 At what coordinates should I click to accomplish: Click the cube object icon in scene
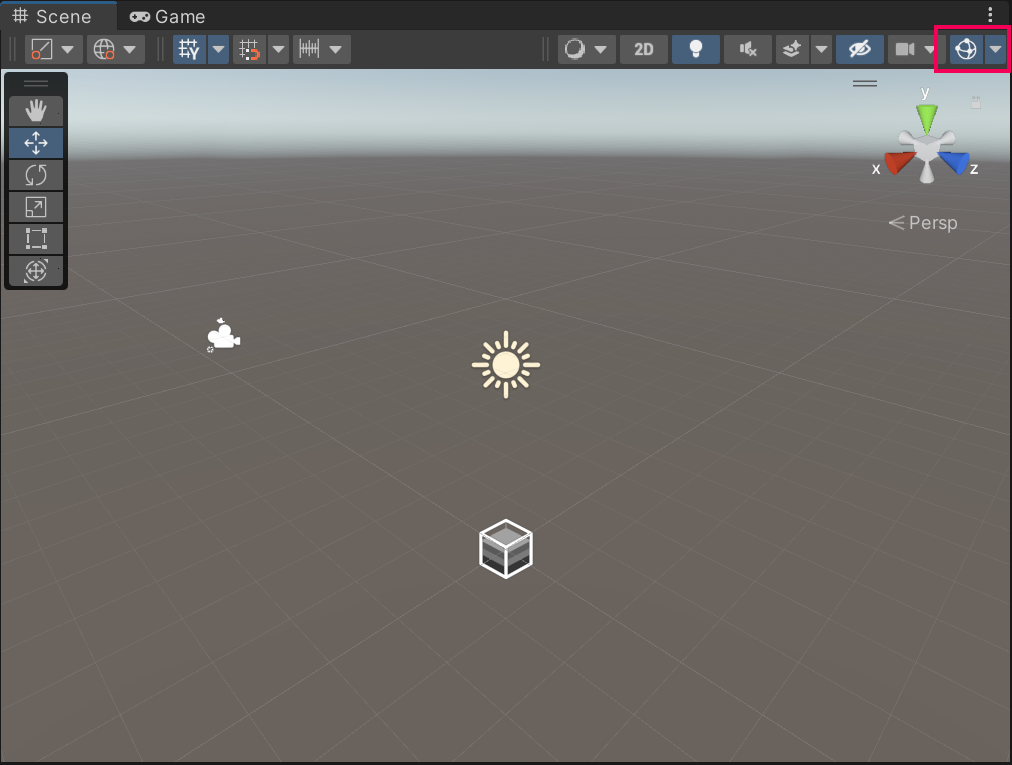506,548
